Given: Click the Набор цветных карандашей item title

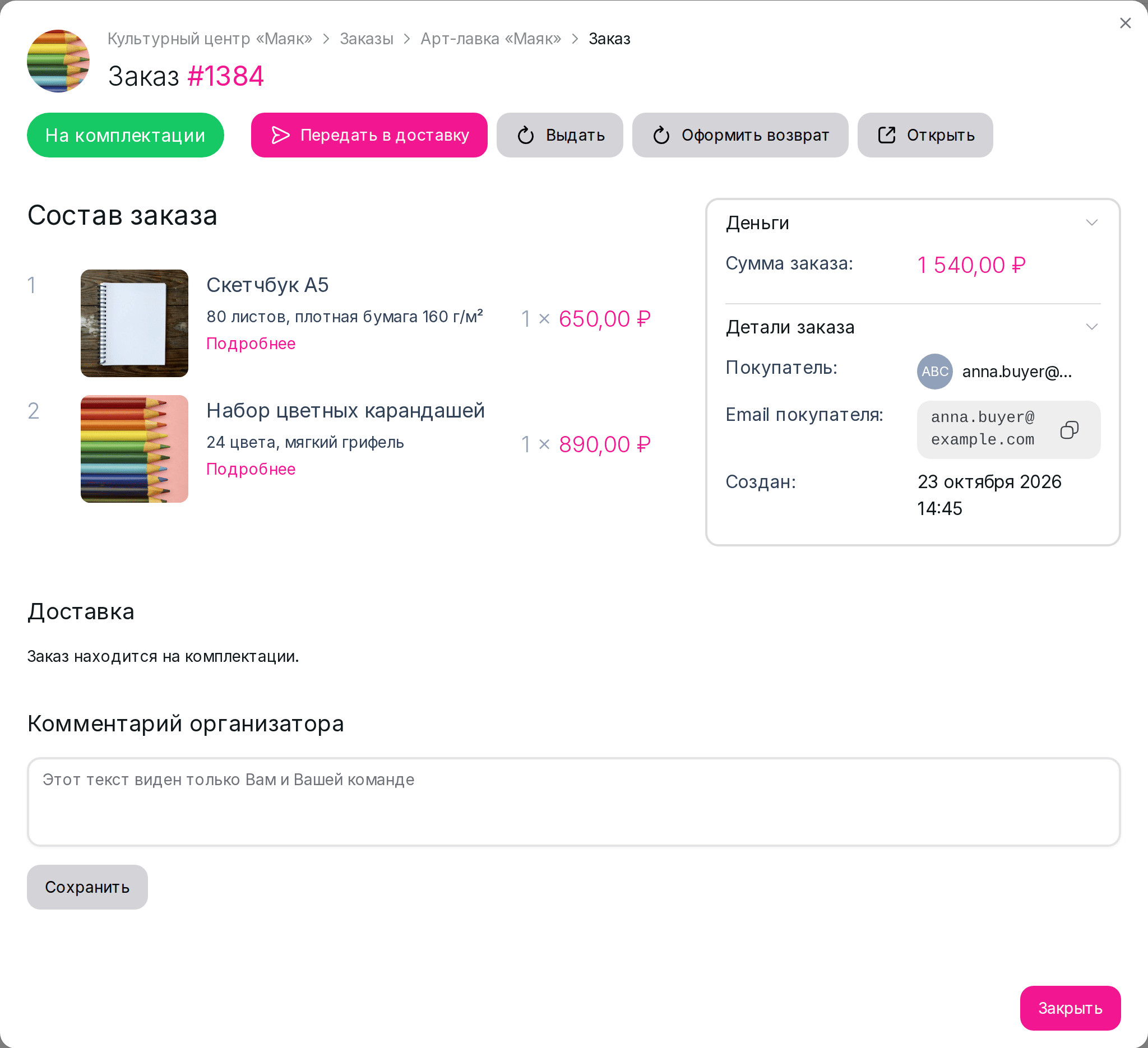Looking at the screenshot, I should 345,410.
